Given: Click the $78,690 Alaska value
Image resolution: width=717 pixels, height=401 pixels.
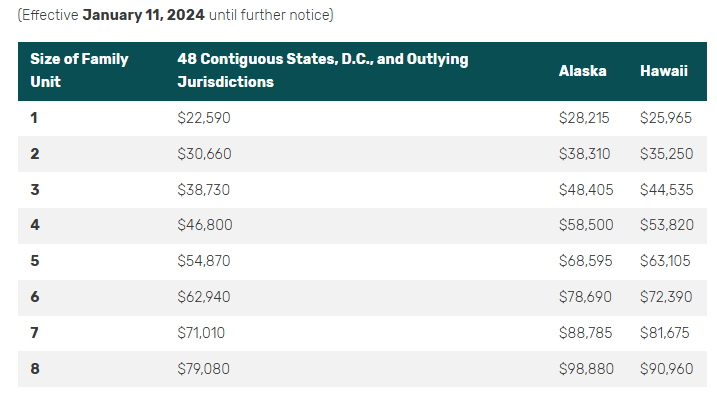Looking at the screenshot, I should pos(587,297).
